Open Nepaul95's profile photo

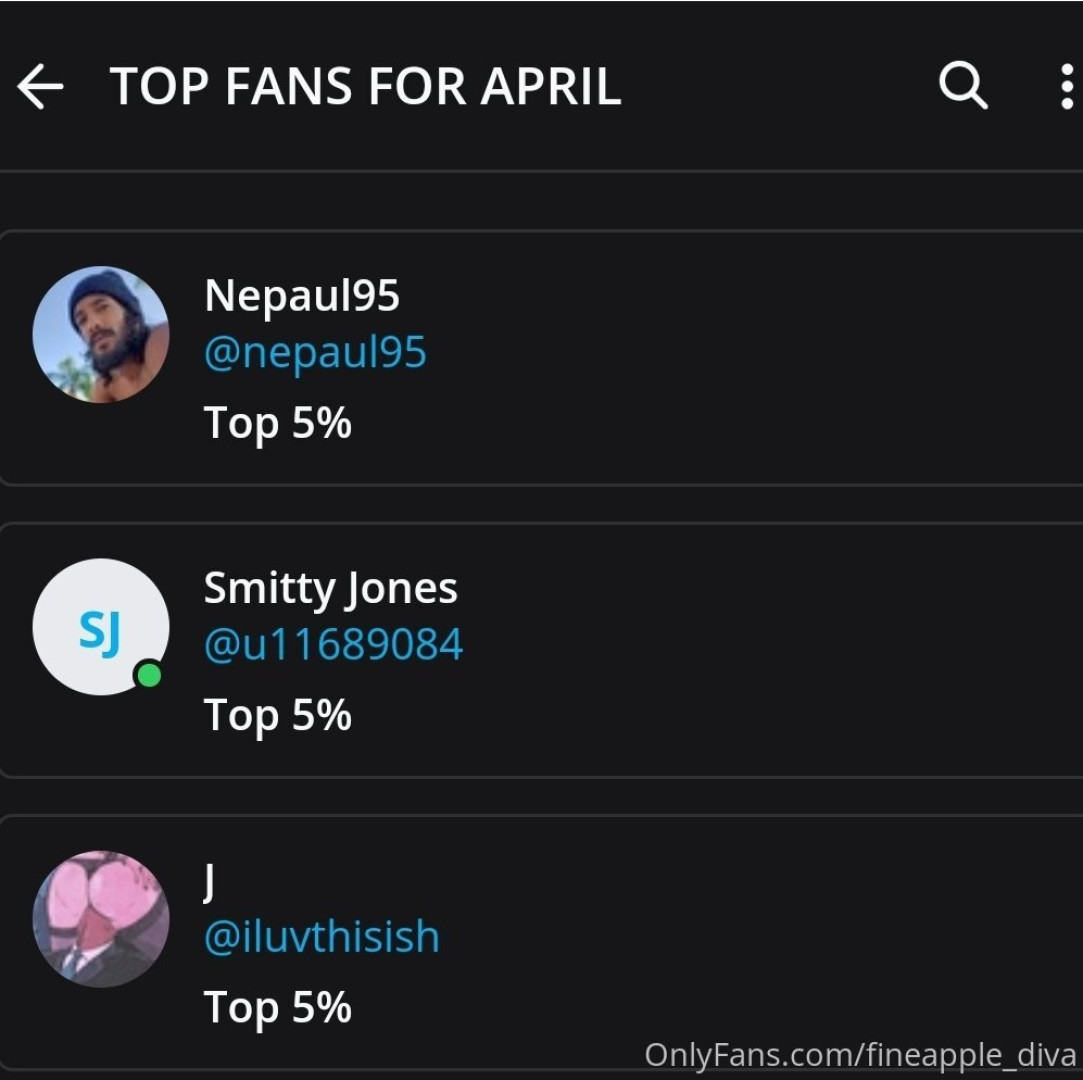tap(100, 334)
